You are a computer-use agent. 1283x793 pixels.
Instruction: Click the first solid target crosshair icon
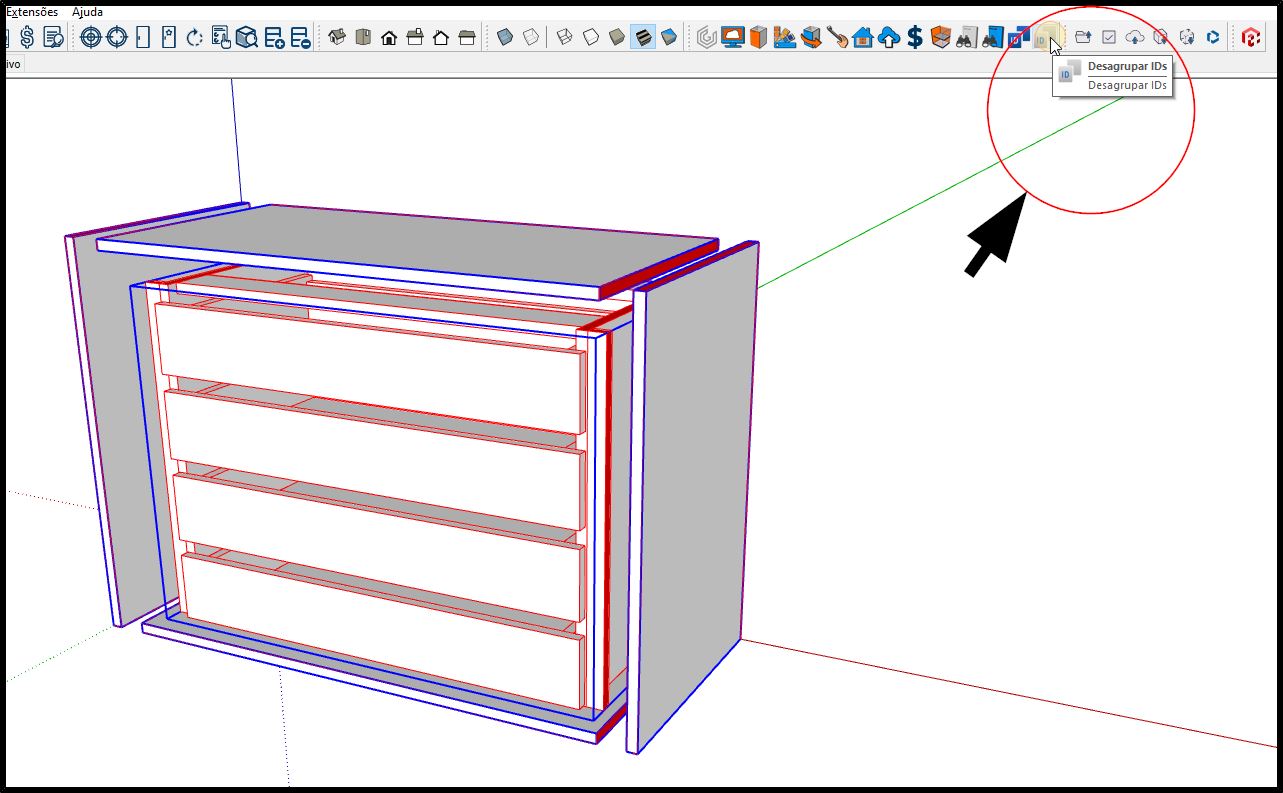(90, 38)
